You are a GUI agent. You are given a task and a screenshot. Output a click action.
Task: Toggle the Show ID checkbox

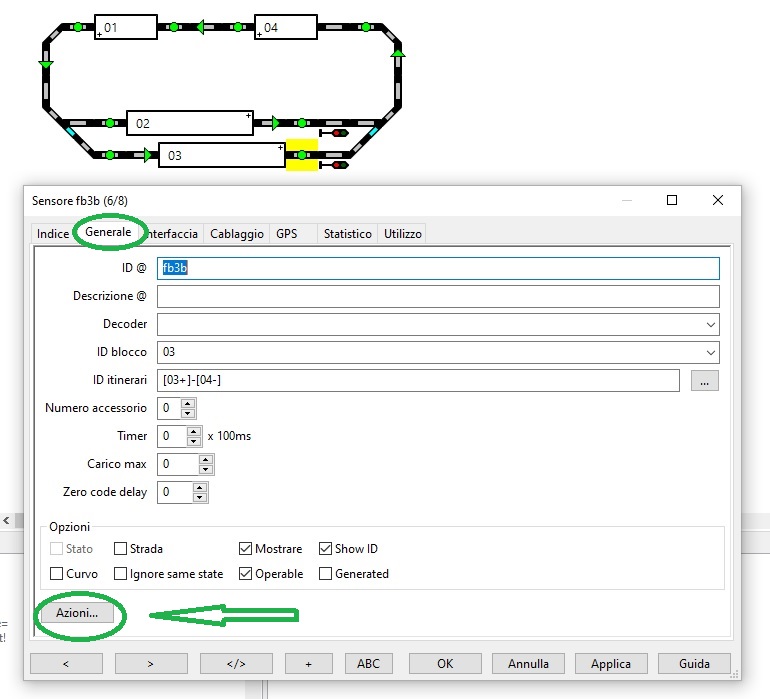[x=326, y=549]
